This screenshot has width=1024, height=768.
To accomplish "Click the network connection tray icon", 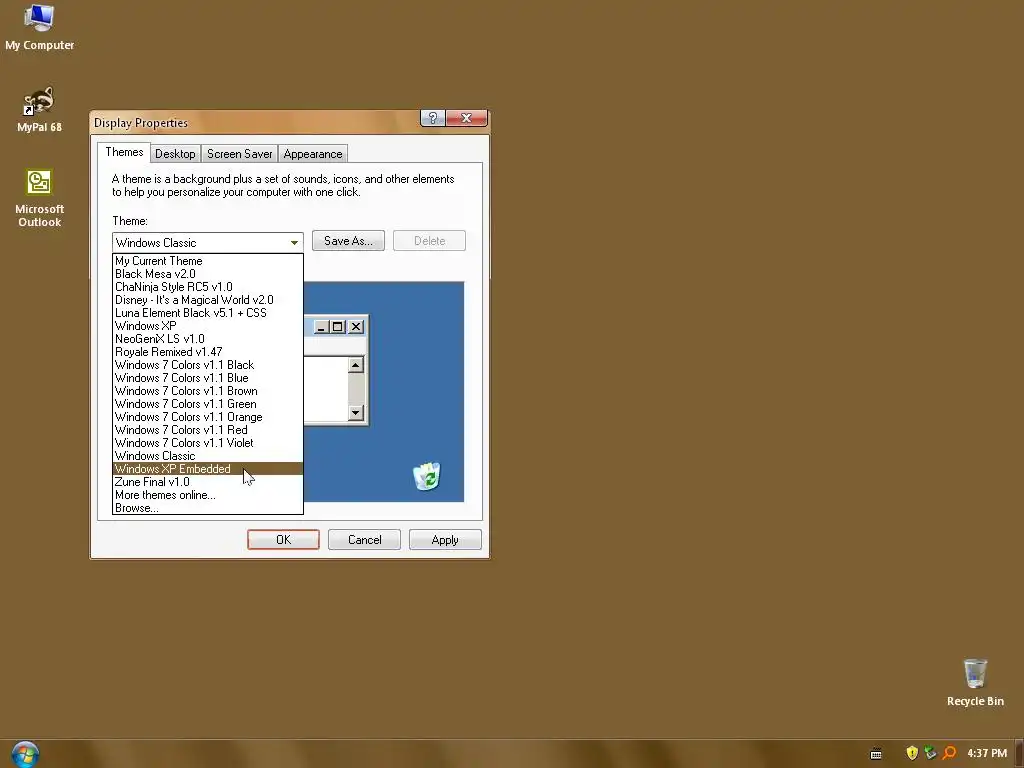I will (931, 753).
